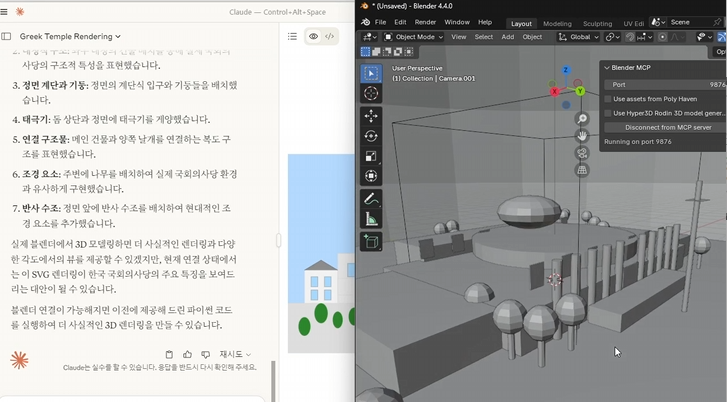Viewport: 727px width, 402px height.
Task: Open the File menu in Blender
Action: (x=380, y=22)
